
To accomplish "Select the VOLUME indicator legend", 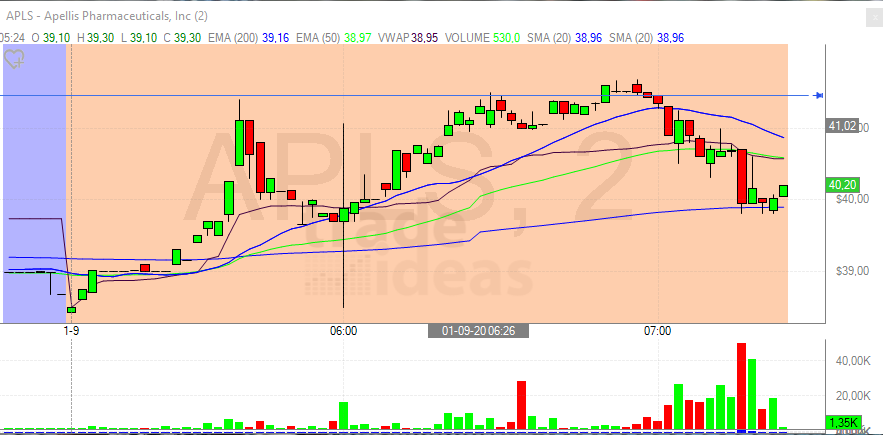I will [x=483, y=38].
